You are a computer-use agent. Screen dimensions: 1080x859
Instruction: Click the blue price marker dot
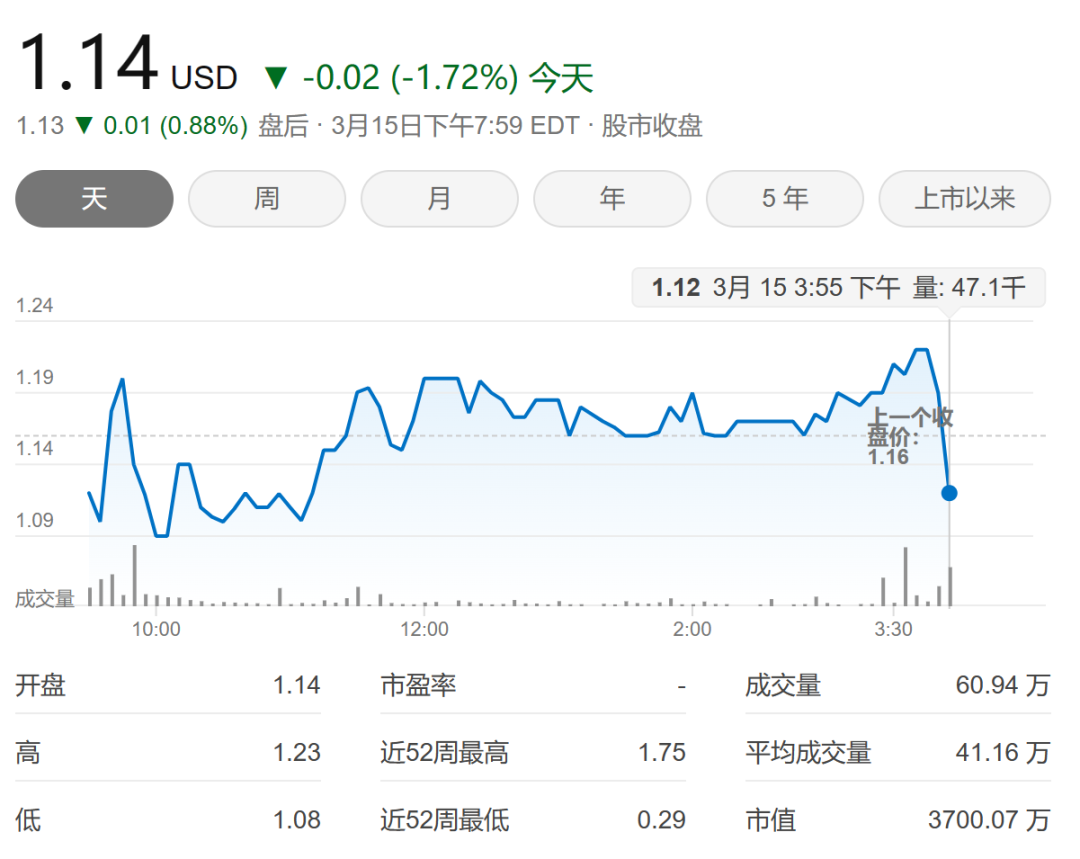949,492
